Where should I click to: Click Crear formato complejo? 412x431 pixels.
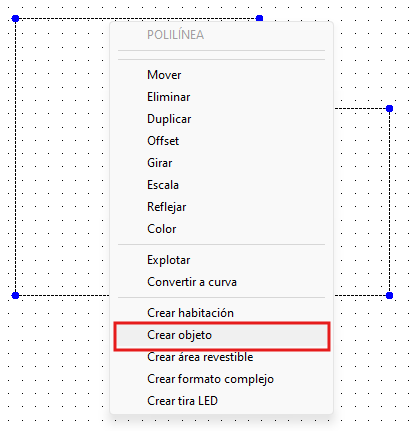(221, 379)
